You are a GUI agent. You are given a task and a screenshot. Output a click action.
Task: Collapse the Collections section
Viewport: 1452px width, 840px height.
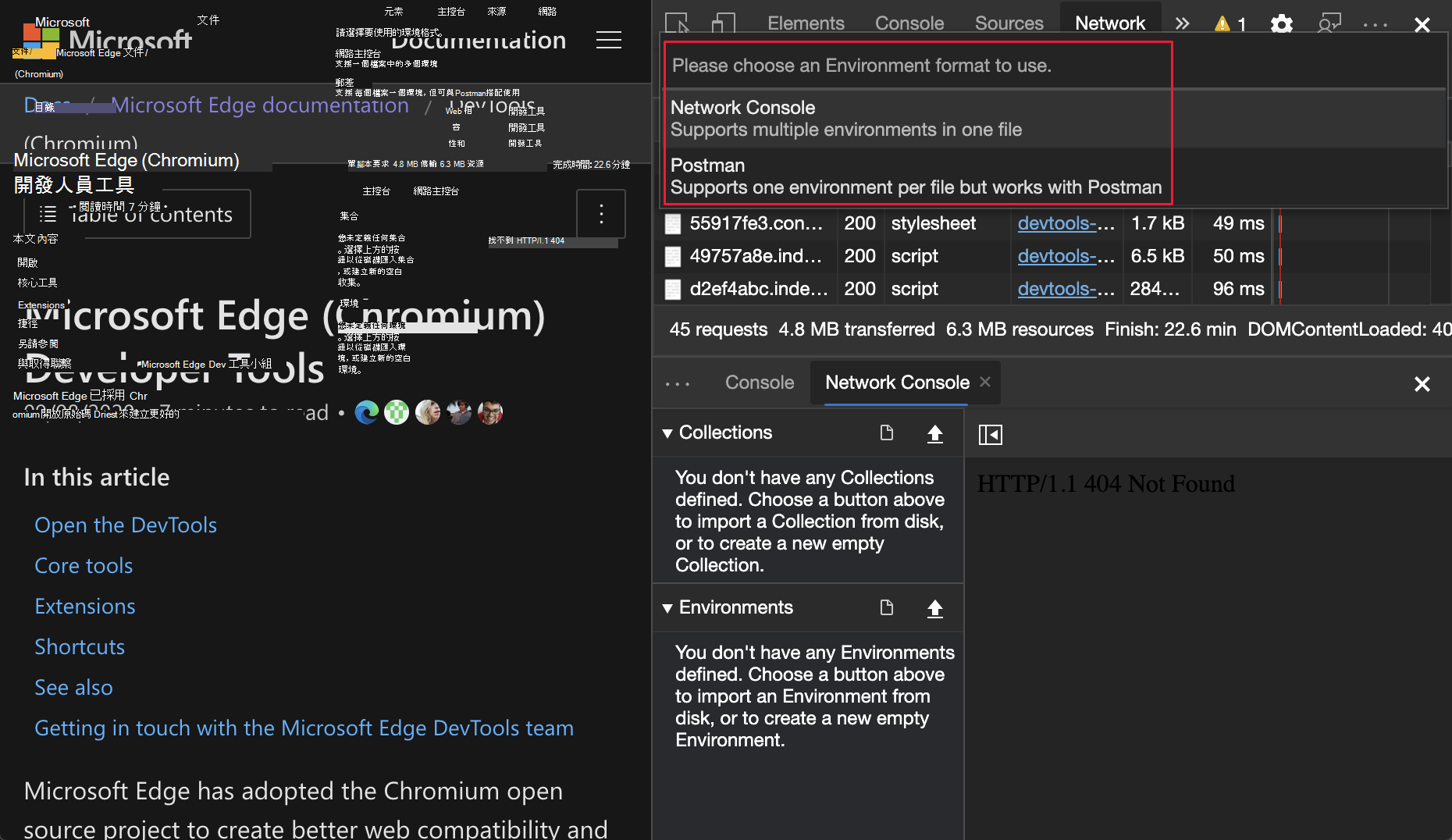point(667,433)
